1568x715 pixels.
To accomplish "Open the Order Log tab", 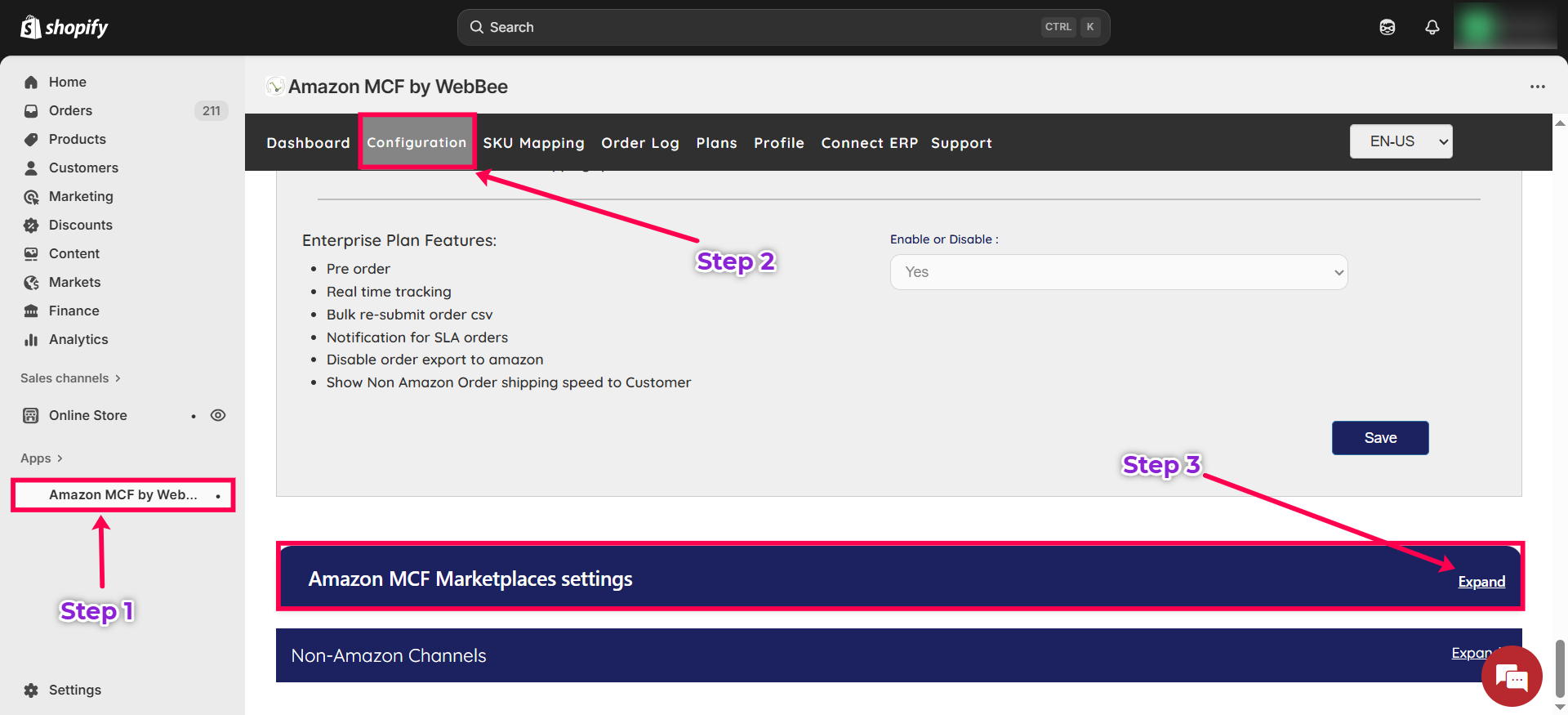I will 639,143.
